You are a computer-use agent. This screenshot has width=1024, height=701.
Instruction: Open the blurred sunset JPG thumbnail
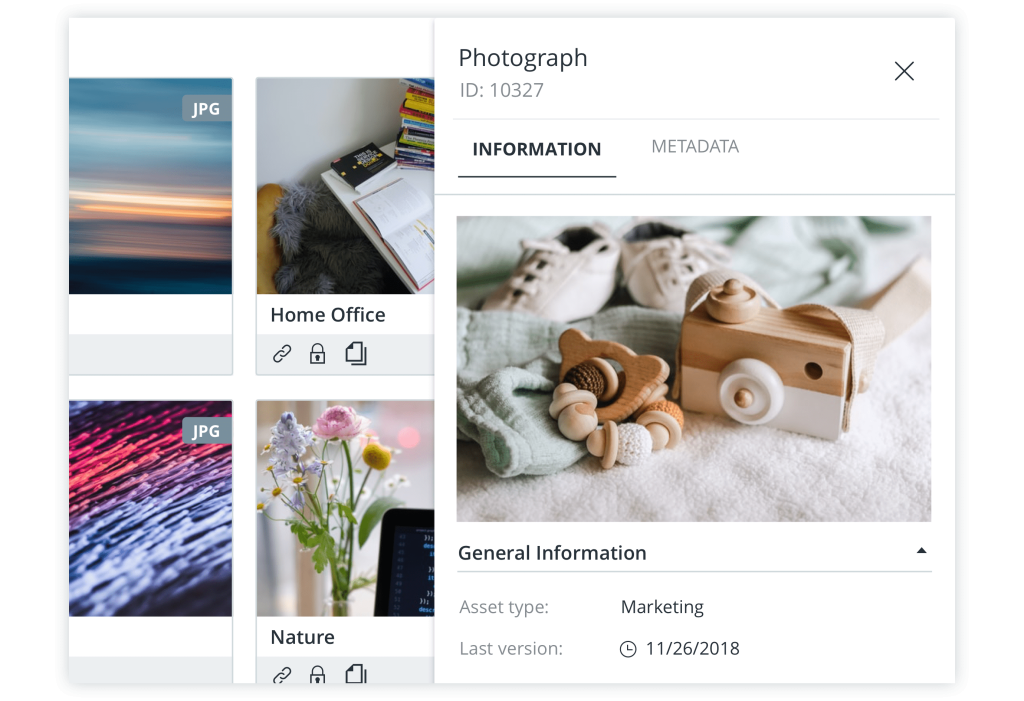pos(150,186)
